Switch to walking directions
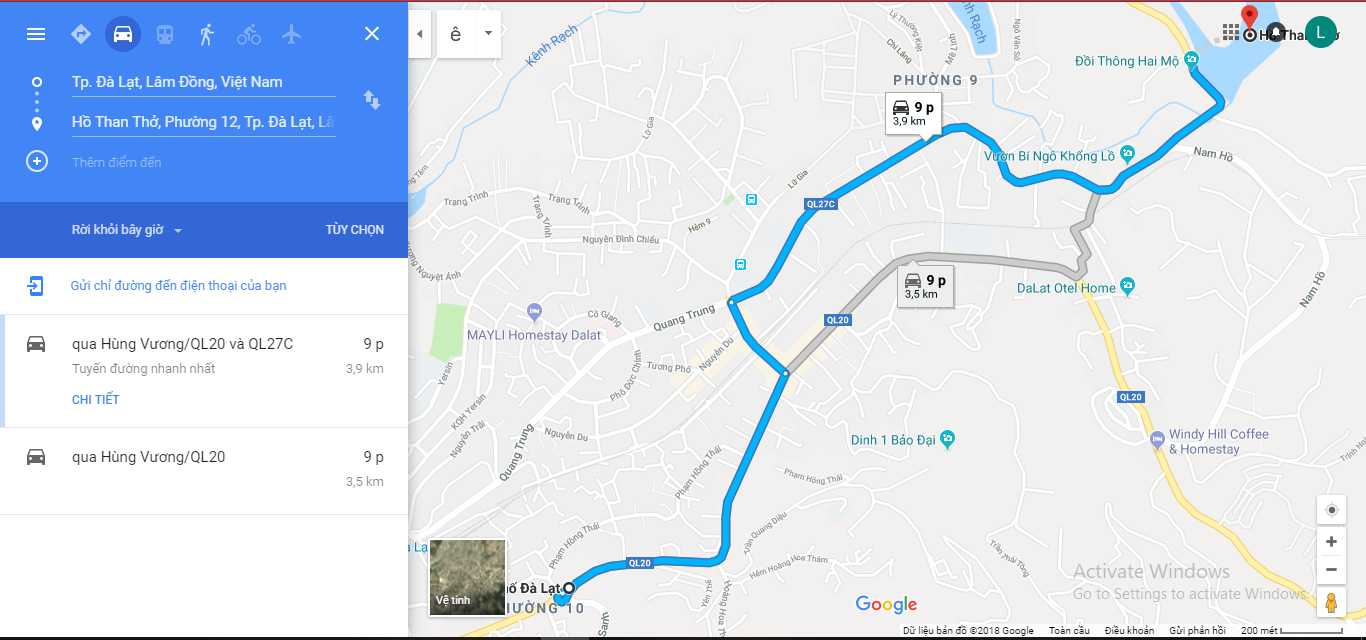 207,34
